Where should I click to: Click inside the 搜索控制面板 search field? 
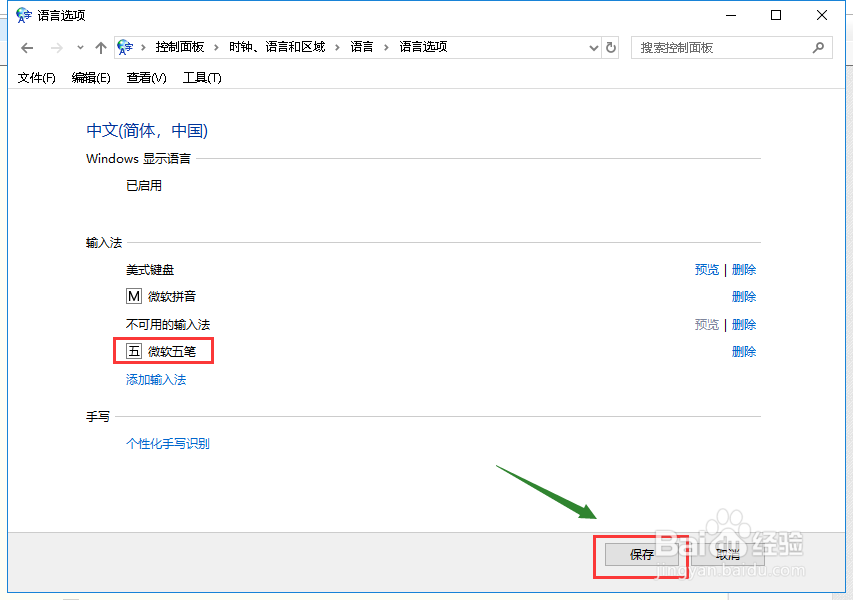pyautogui.click(x=720, y=47)
